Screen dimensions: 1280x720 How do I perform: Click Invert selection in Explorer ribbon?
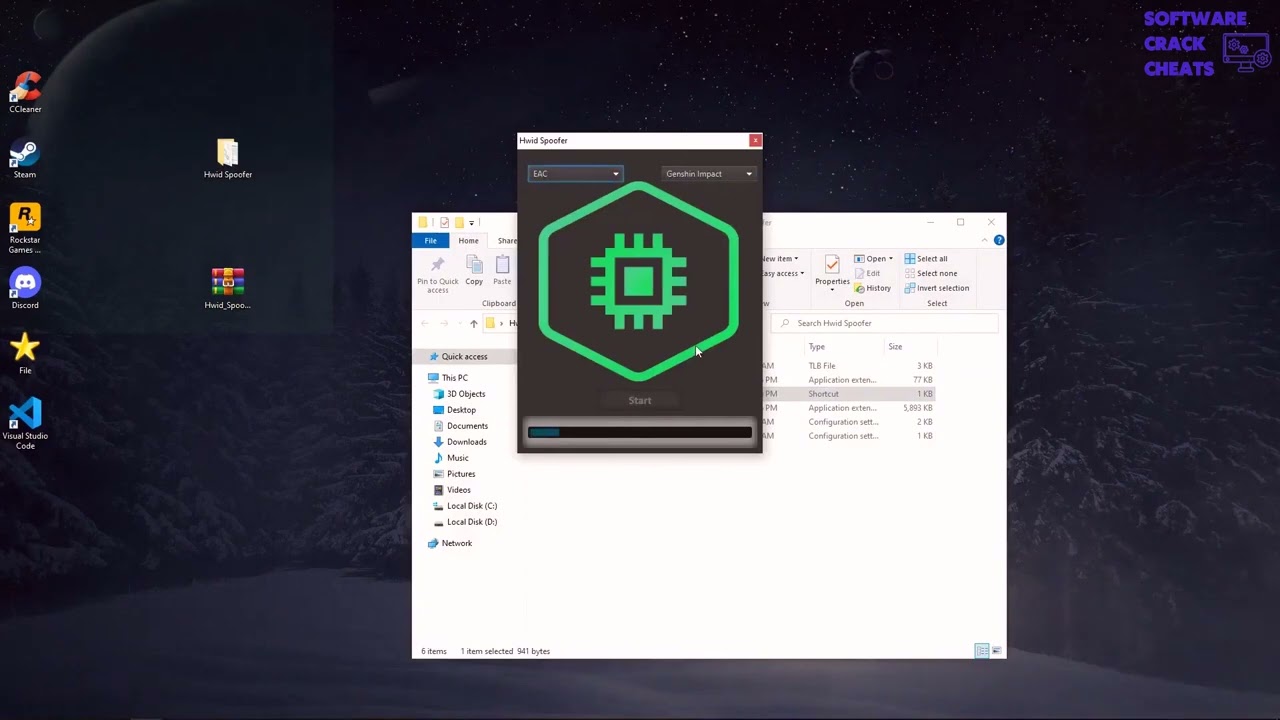click(936, 288)
